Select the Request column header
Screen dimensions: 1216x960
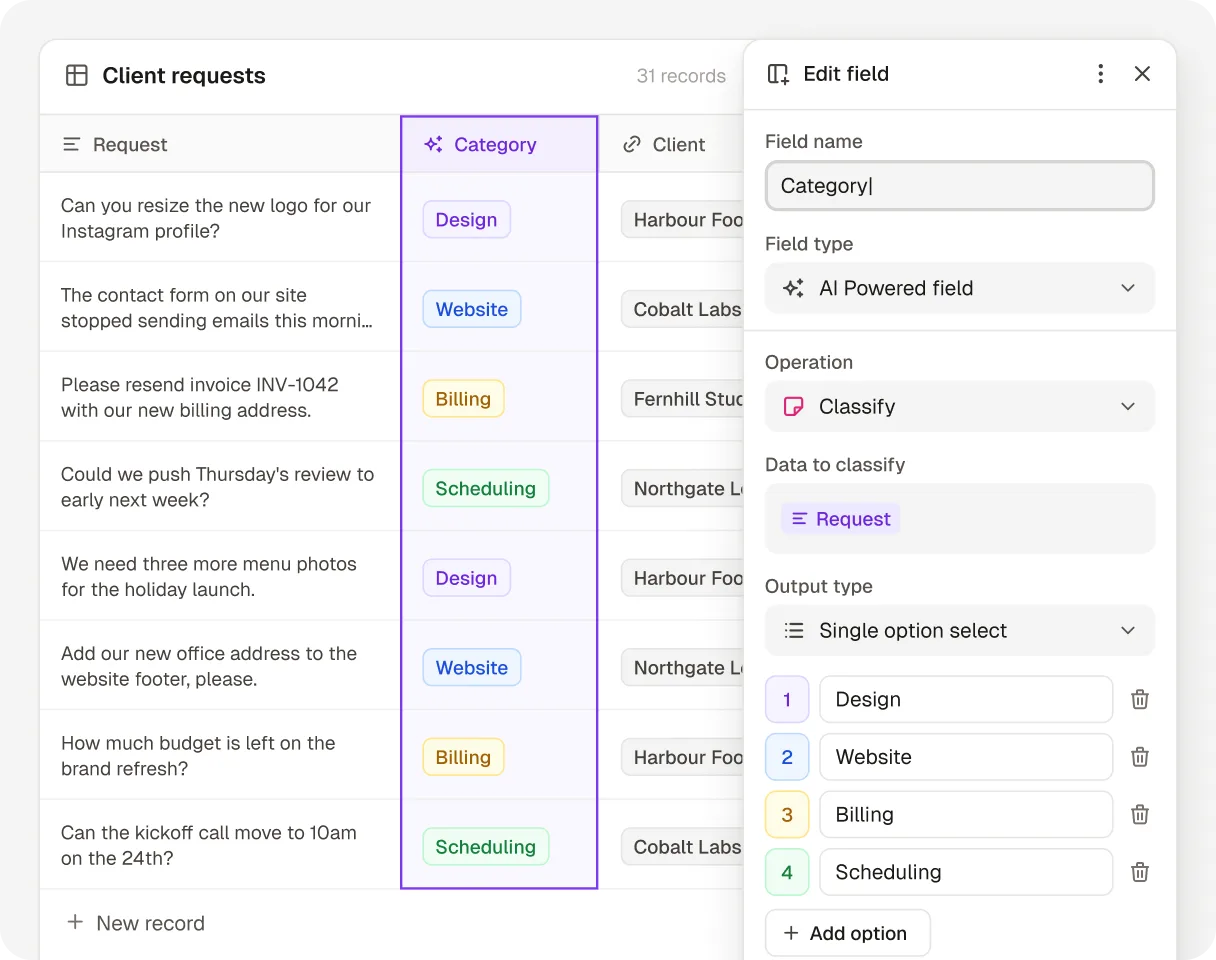pos(220,144)
